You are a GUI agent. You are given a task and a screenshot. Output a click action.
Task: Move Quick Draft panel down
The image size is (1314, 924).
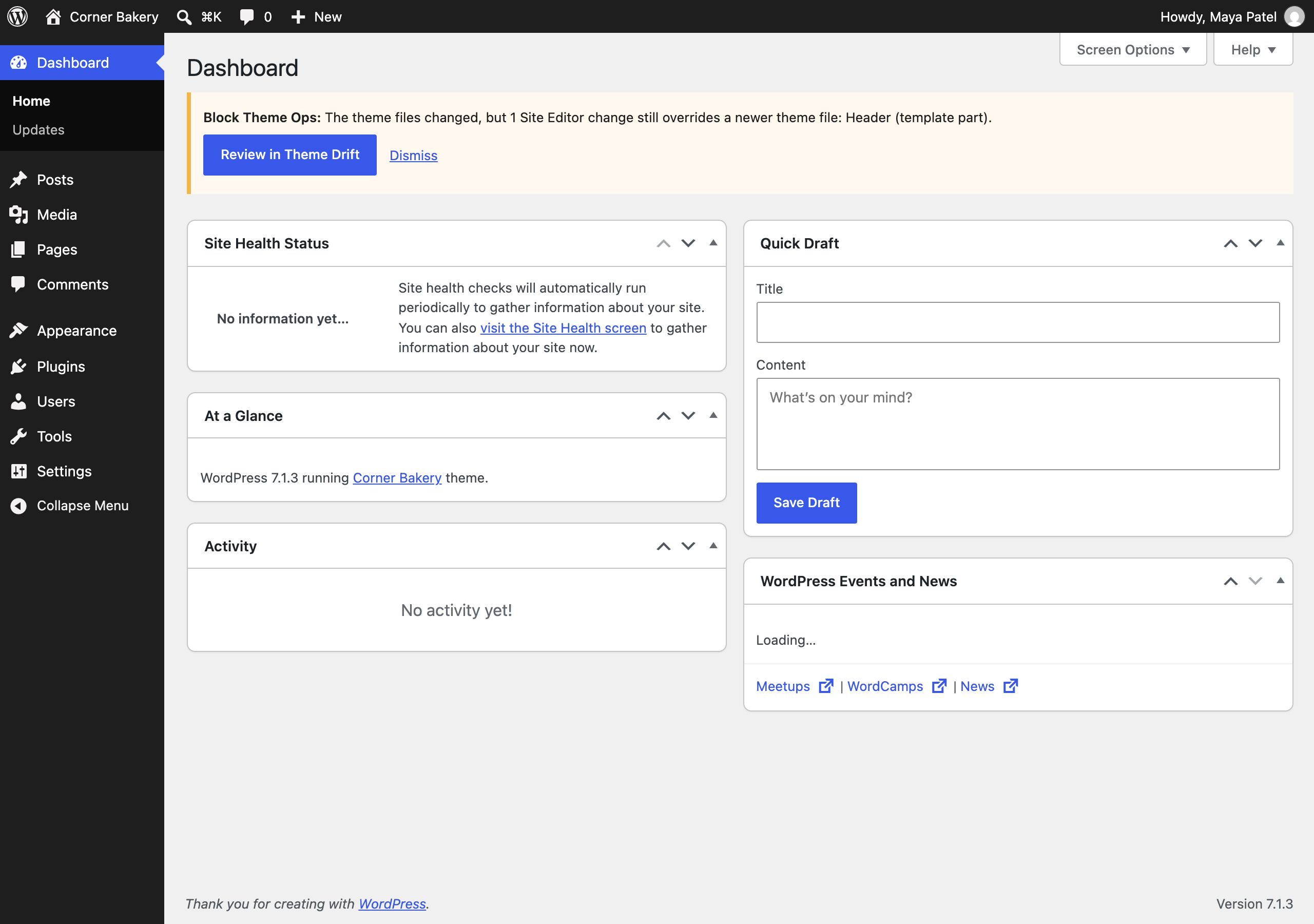(x=1255, y=243)
